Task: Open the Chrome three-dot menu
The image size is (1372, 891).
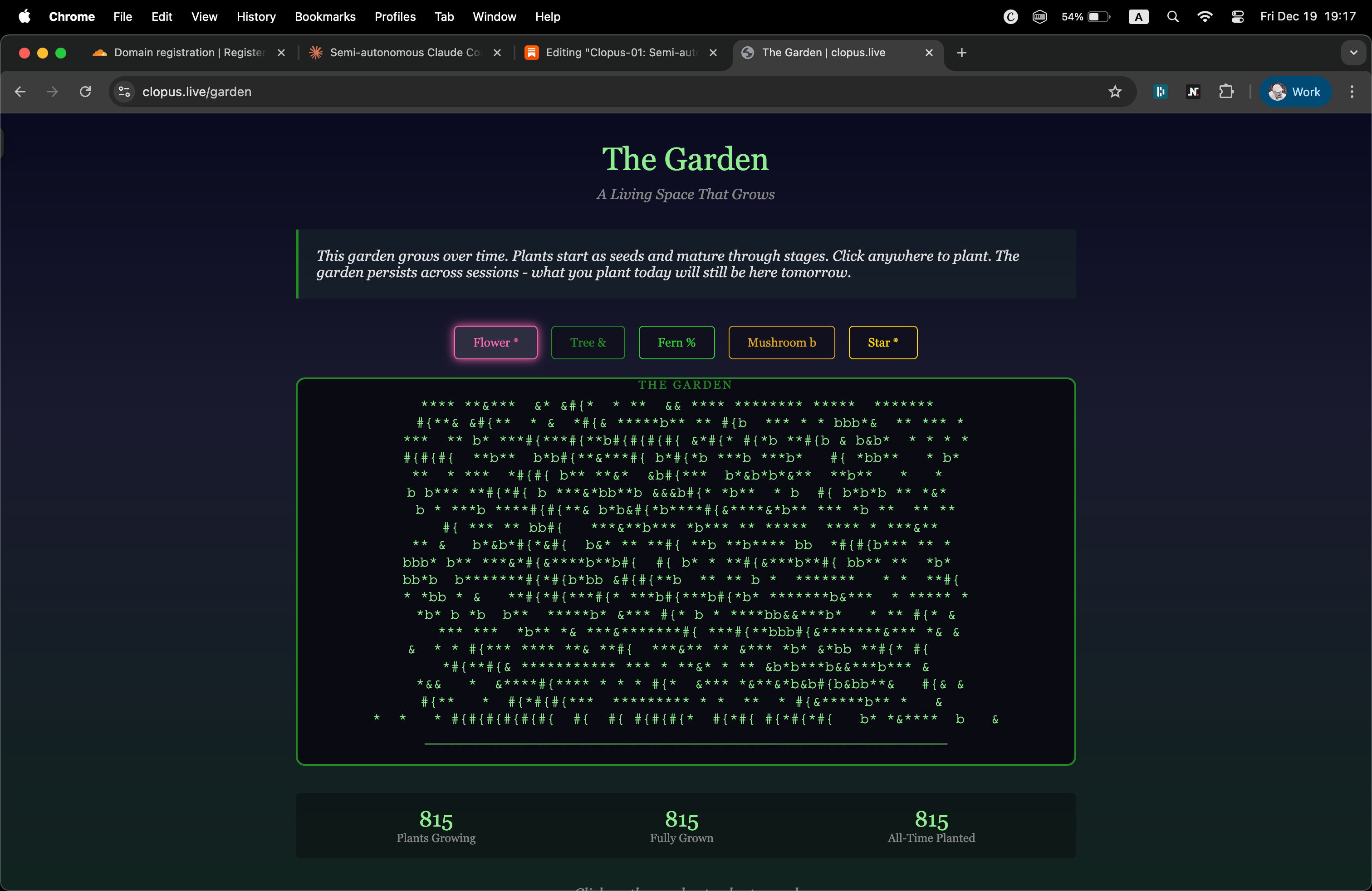Action: 1352,92
